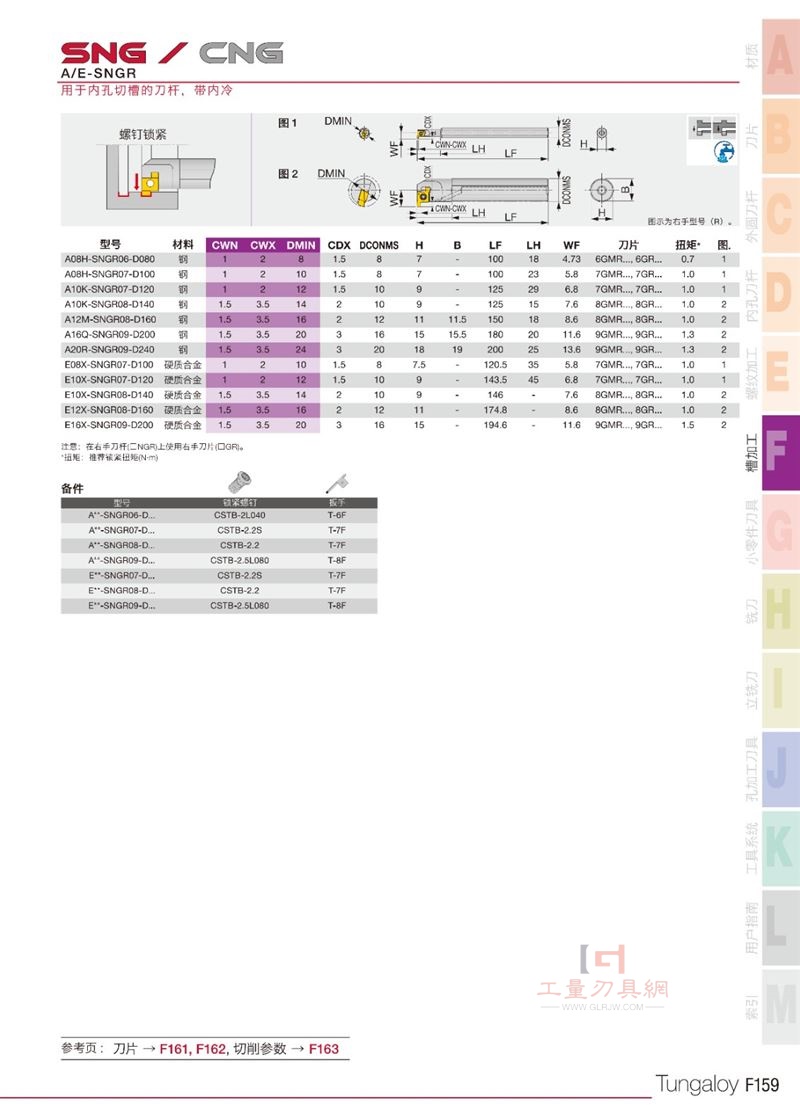Select row A12M-SNGR08-D160

(x=399, y=319)
